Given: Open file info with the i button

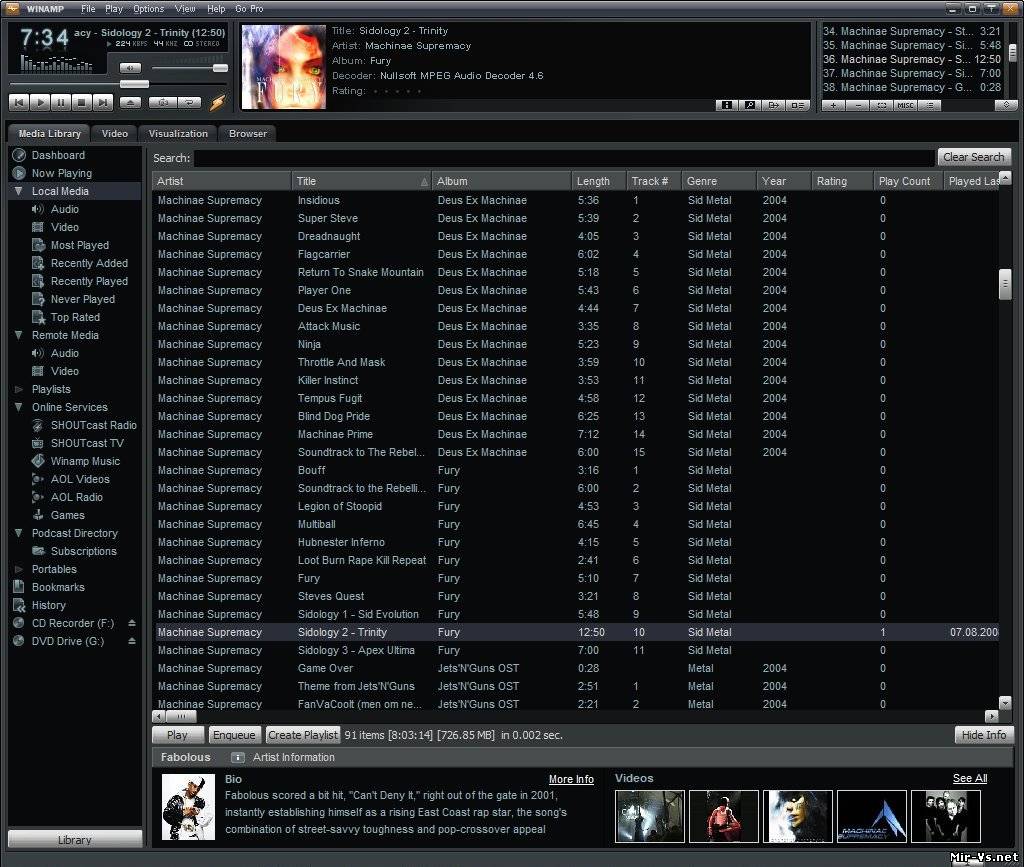Looking at the screenshot, I should tap(726, 105).
